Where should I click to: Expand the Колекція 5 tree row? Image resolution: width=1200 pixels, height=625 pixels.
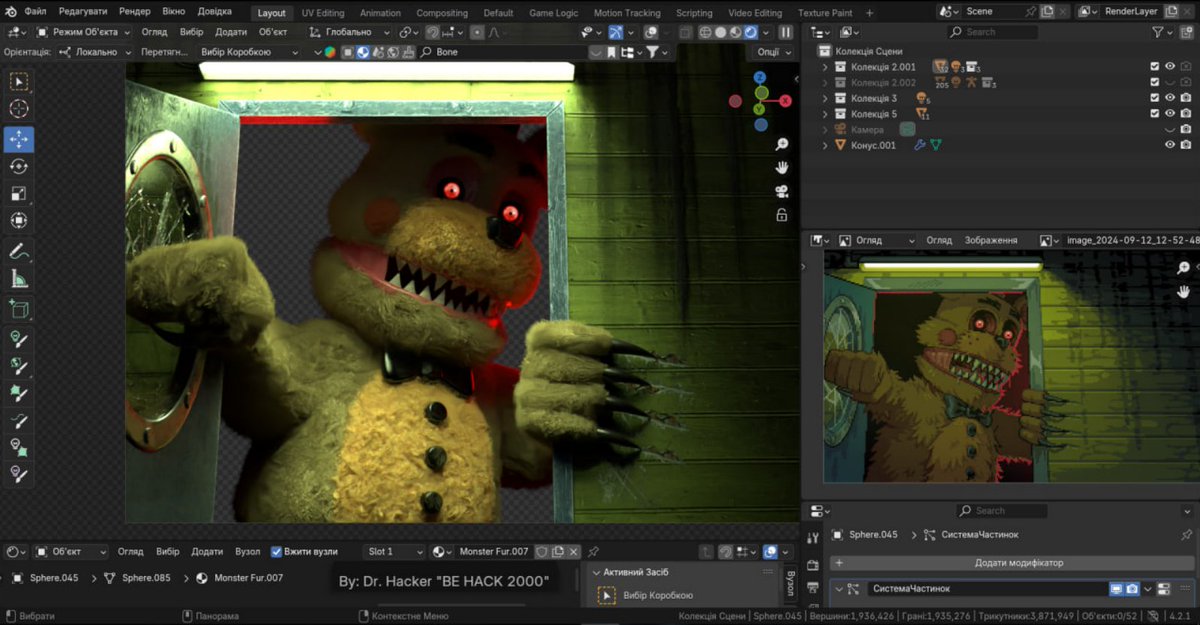[825, 114]
